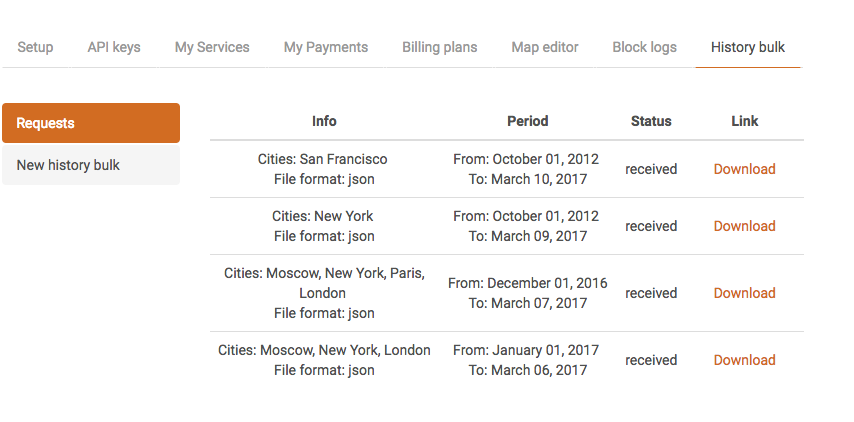View the Block logs tab
The height and width of the screenshot is (422, 854).
click(644, 47)
